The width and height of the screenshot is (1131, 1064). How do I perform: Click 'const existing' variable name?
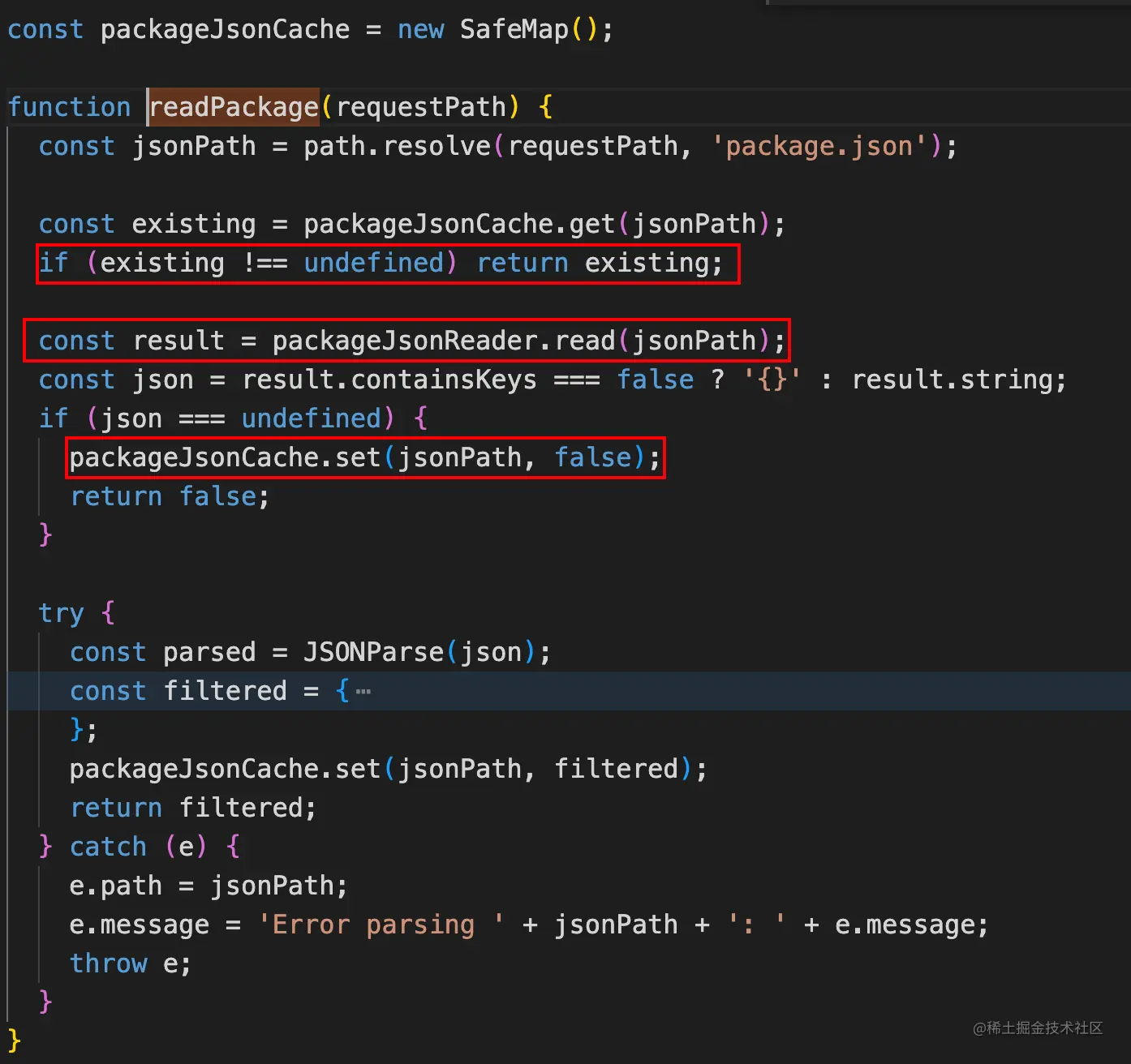tap(194, 225)
